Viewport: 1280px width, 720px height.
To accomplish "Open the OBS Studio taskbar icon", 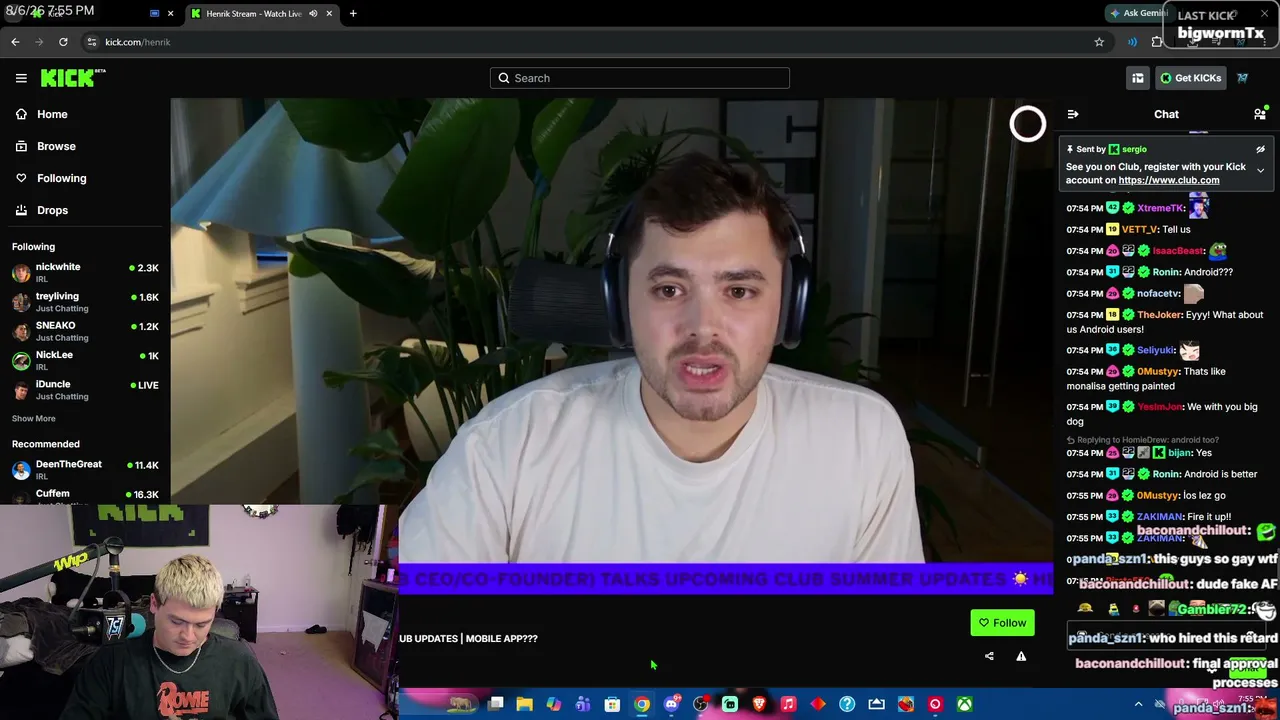I will coord(700,704).
